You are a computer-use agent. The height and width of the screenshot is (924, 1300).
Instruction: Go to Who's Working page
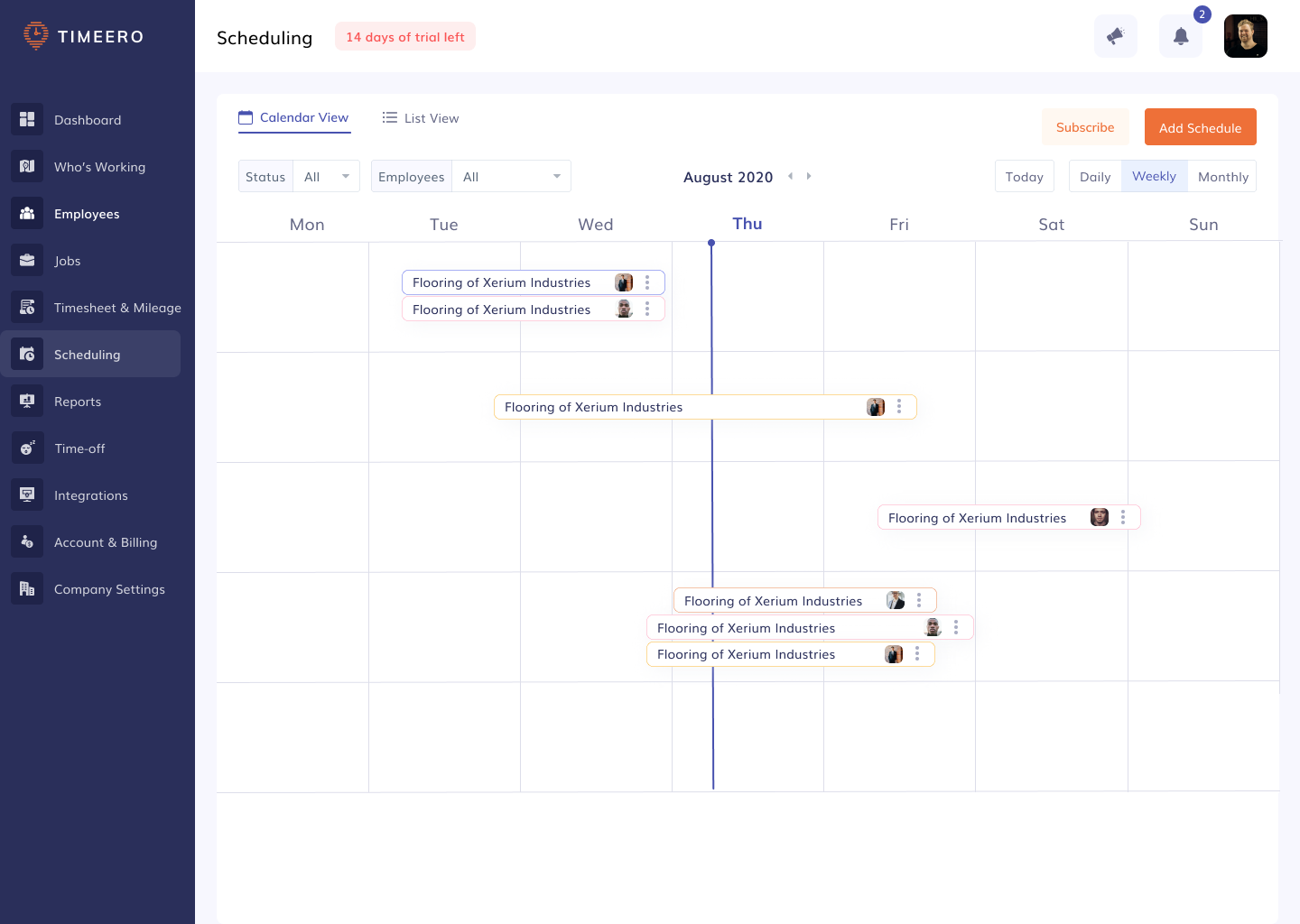(99, 167)
